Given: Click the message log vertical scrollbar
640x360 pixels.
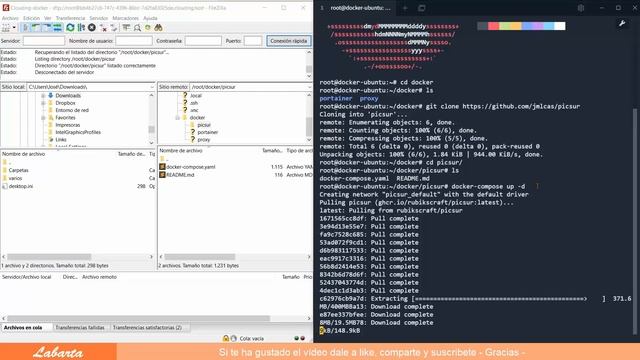Looking at the screenshot, I should click(x=309, y=64).
